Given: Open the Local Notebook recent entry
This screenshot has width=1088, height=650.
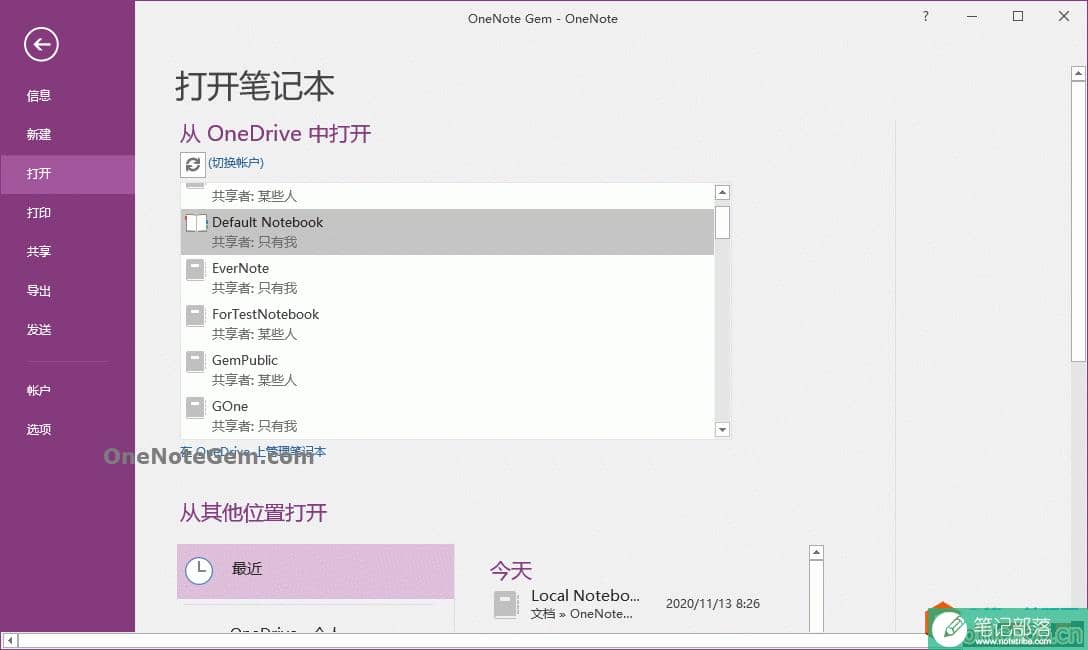Looking at the screenshot, I should click(x=628, y=604).
